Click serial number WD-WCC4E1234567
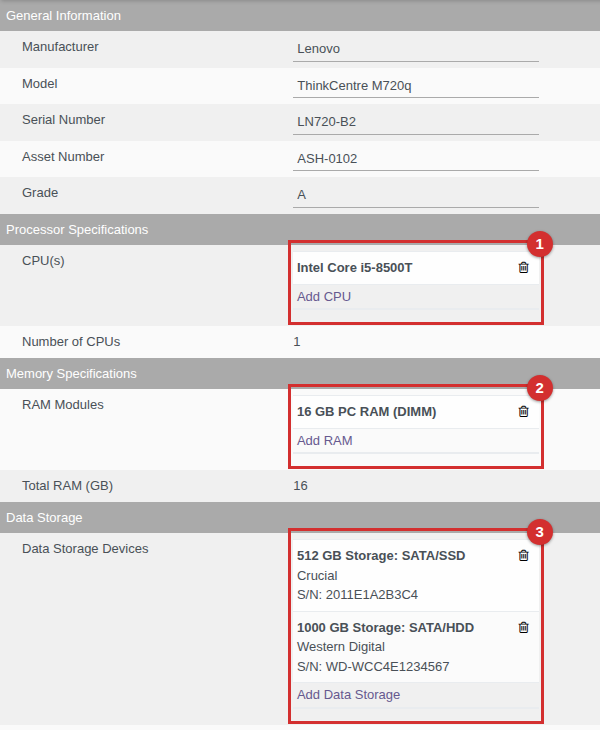Image resolution: width=600 pixels, height=730 pixels. tap(387, 667)
